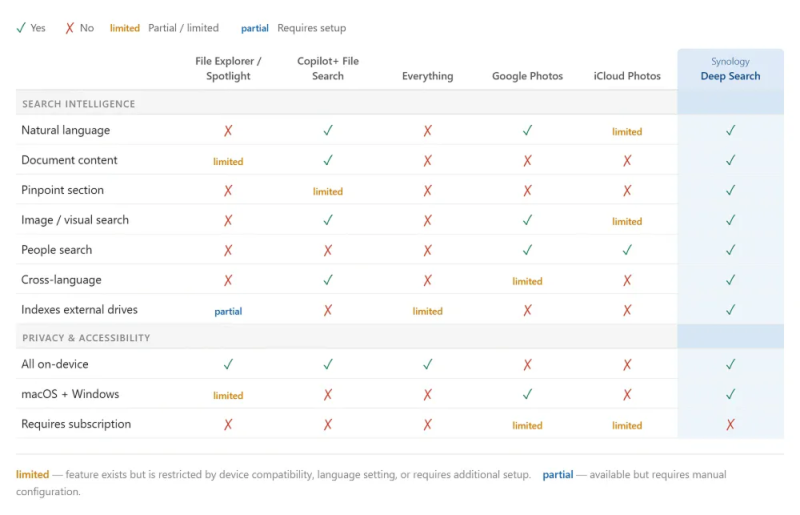This screenshot has height=515, width=800.
Task: Click the 'Google Photos' column header
Action: pyautogui.click(x=528, y=76)
